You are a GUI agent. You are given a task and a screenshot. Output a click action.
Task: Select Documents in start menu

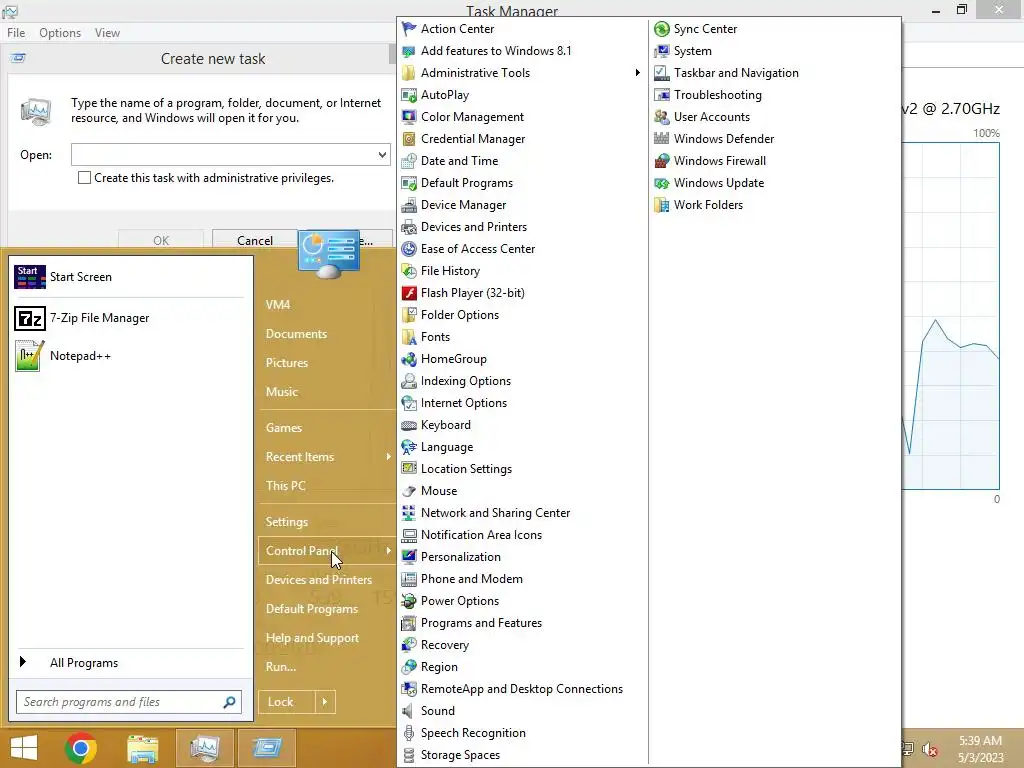click(x=296, y=334)
